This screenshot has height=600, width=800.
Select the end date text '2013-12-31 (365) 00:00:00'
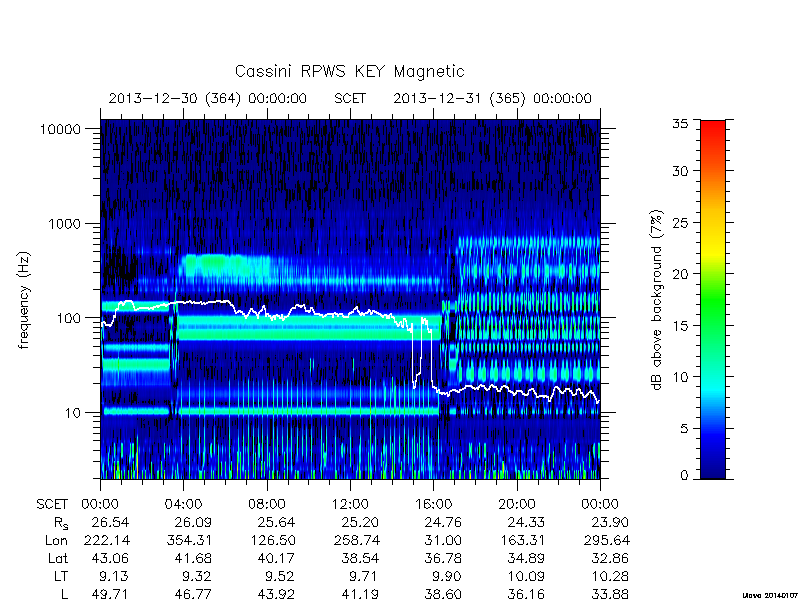pos(492,98)
